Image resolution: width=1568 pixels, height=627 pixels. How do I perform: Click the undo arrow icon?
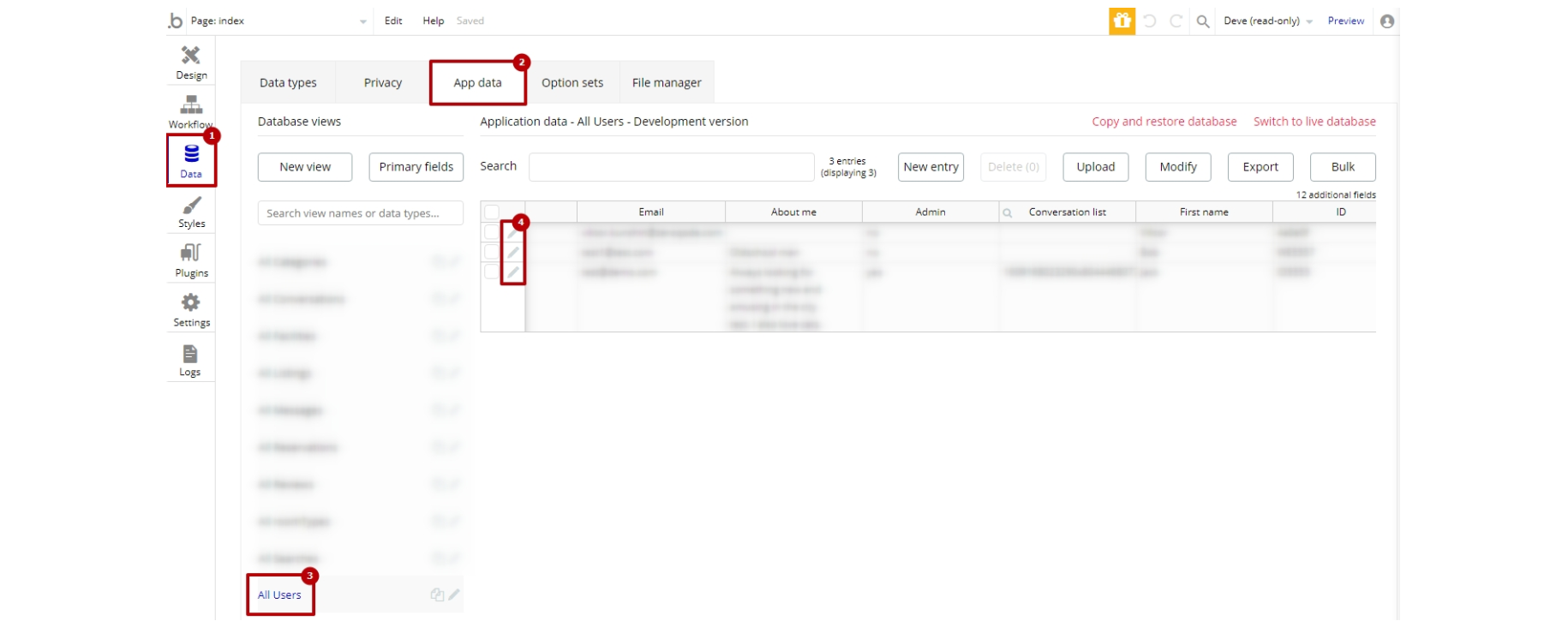(1150, 21)
